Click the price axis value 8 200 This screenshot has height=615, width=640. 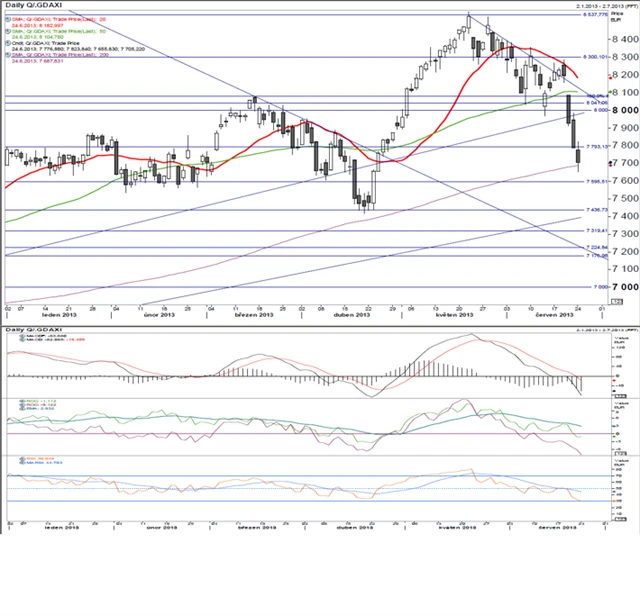point(625,75)
